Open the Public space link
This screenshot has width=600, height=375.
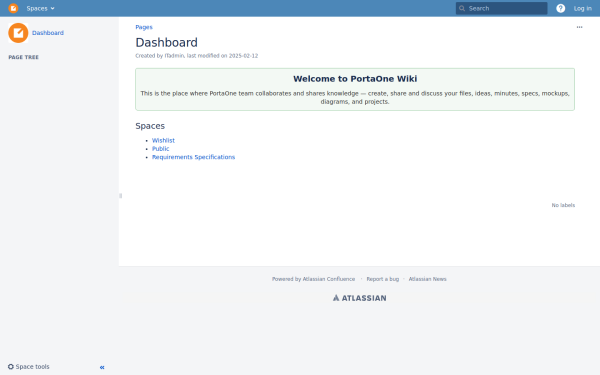pyautogui.click(x=160, y=149)
